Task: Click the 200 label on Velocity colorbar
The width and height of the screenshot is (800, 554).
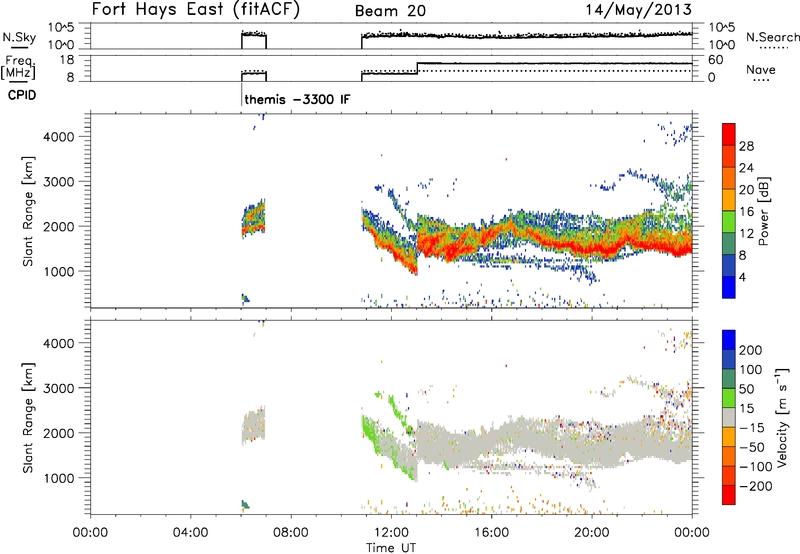Action: pyautogui.click(x=751, y=350)
